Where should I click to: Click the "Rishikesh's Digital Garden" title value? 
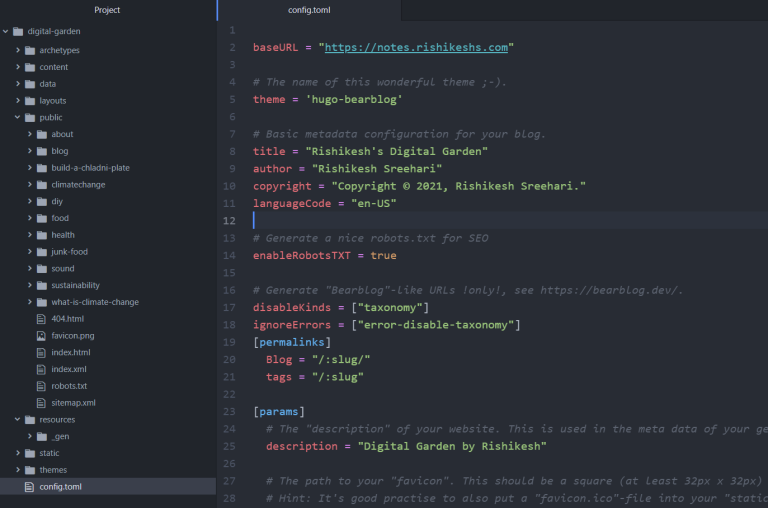pyautogui.click(x=396, y=151)
